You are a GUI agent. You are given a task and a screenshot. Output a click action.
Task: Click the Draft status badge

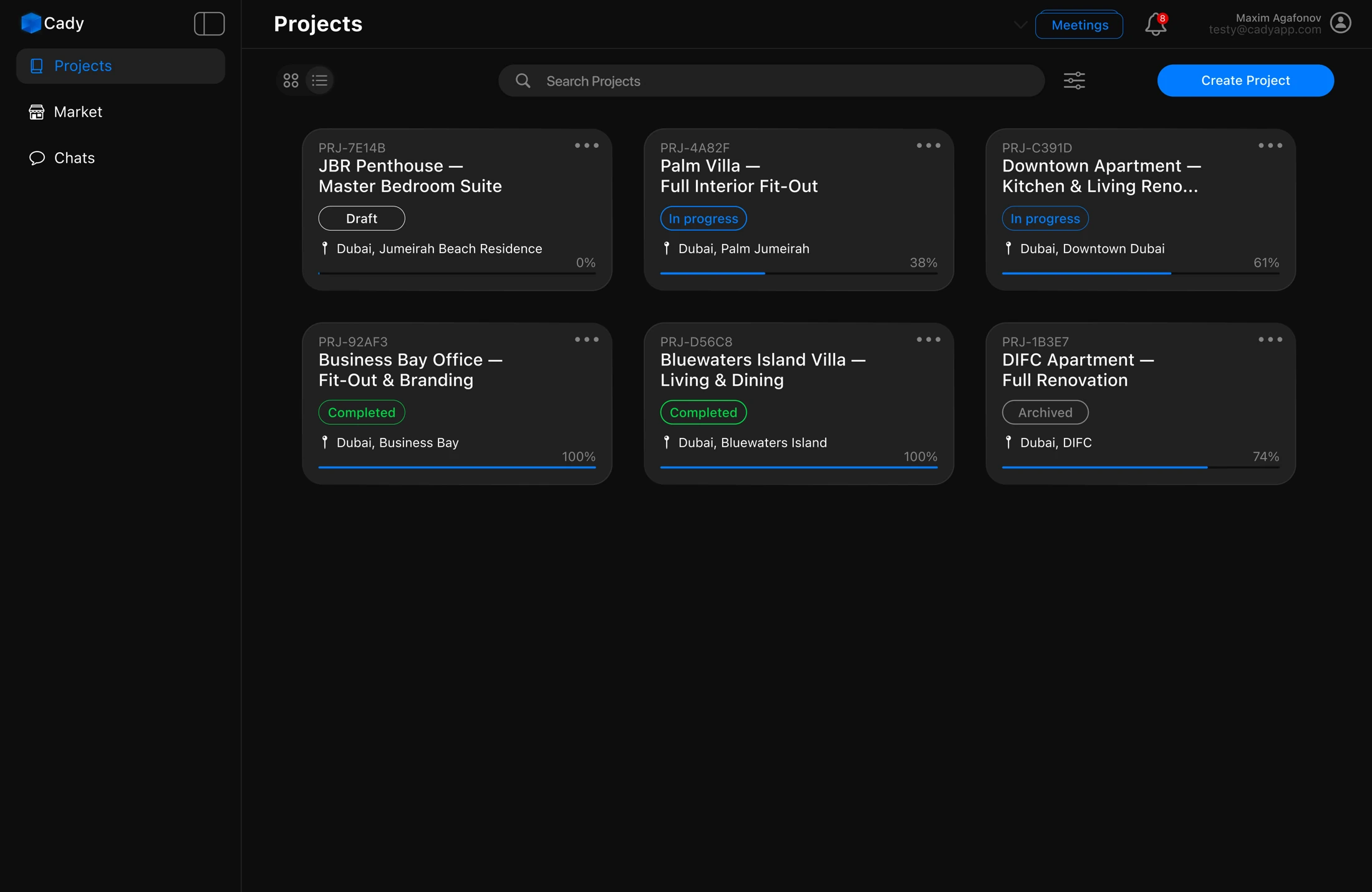(362, 218)
